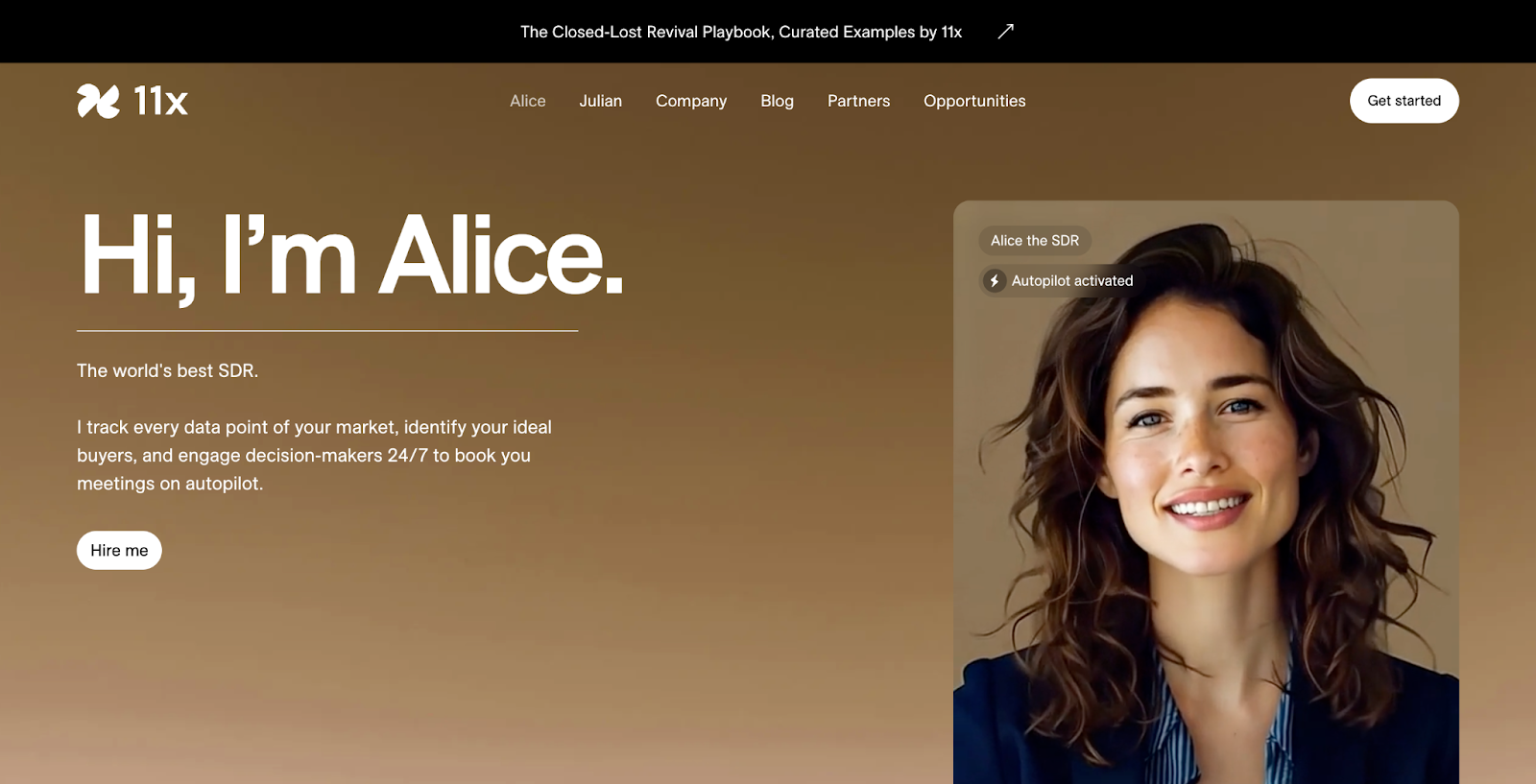Click the Hire me button
Screen dimensions: 1536x784
click(x=119, y=551)
